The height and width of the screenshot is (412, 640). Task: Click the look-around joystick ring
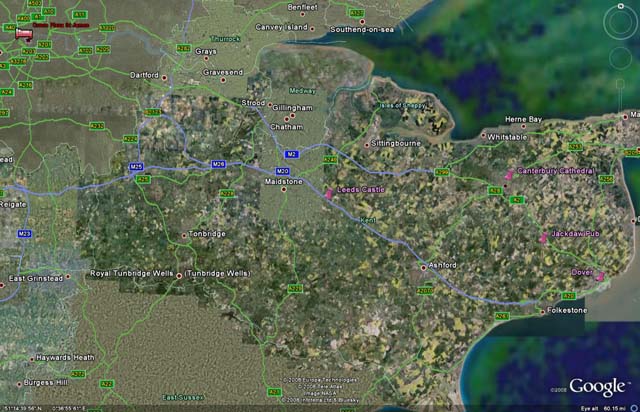coord(620,23)
